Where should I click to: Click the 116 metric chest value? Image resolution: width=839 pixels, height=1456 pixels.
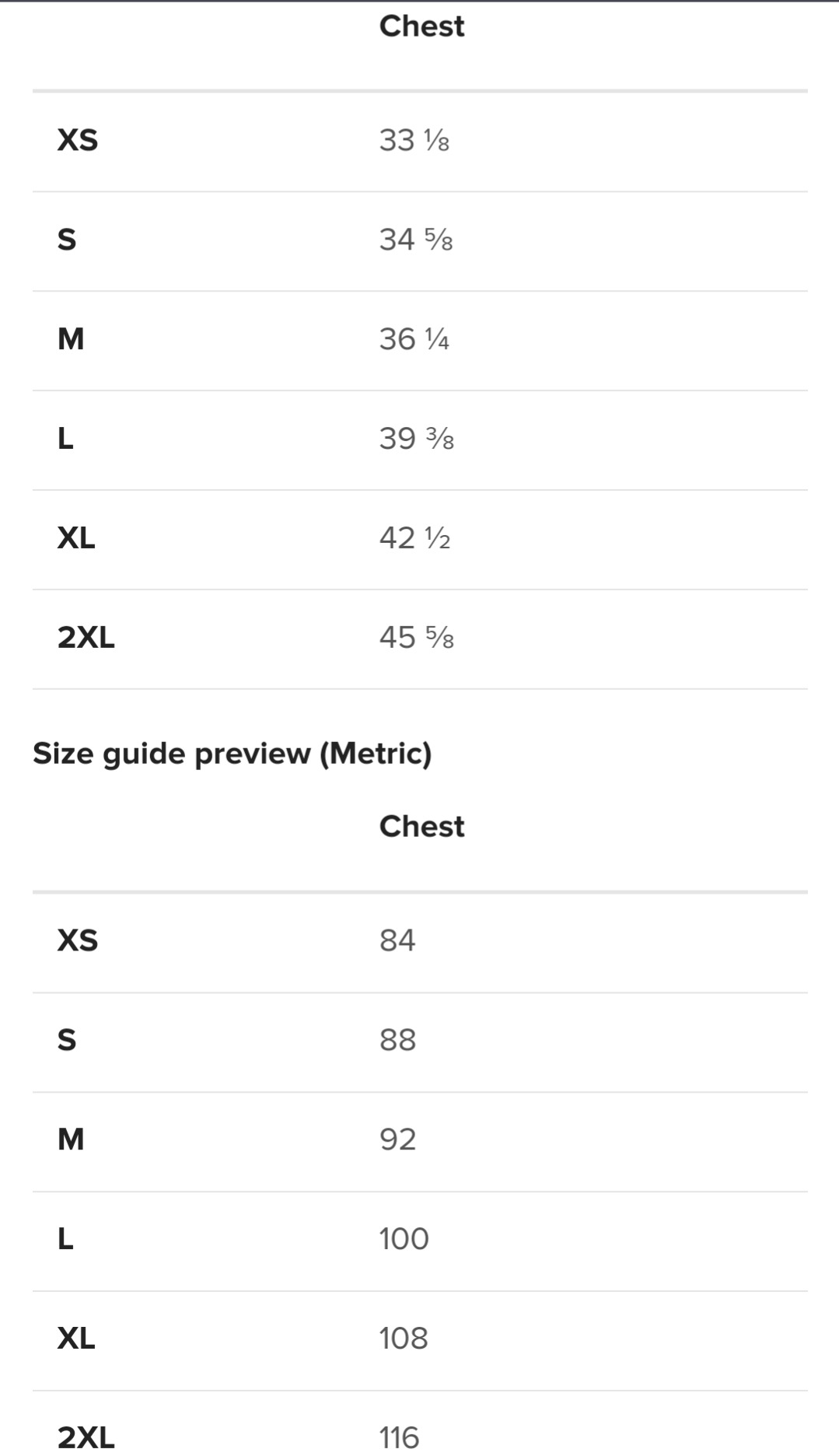pos(399,1437)
